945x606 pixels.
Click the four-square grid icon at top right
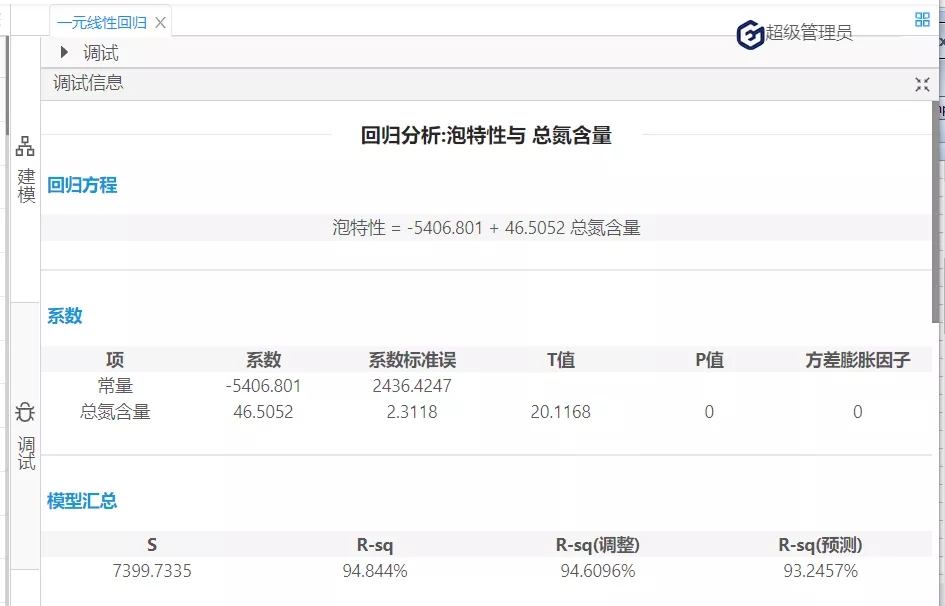922,19
